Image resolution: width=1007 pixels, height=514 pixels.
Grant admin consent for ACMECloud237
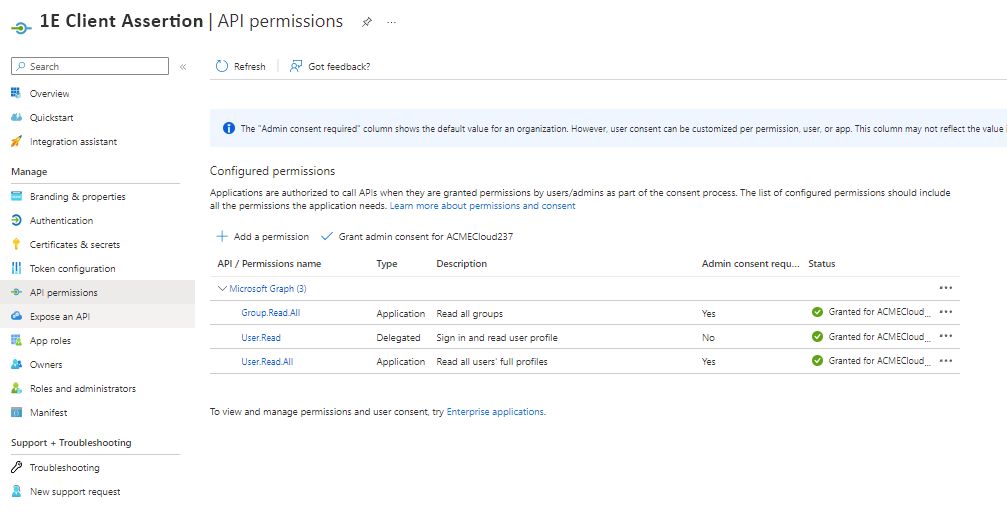pos(417,237)
